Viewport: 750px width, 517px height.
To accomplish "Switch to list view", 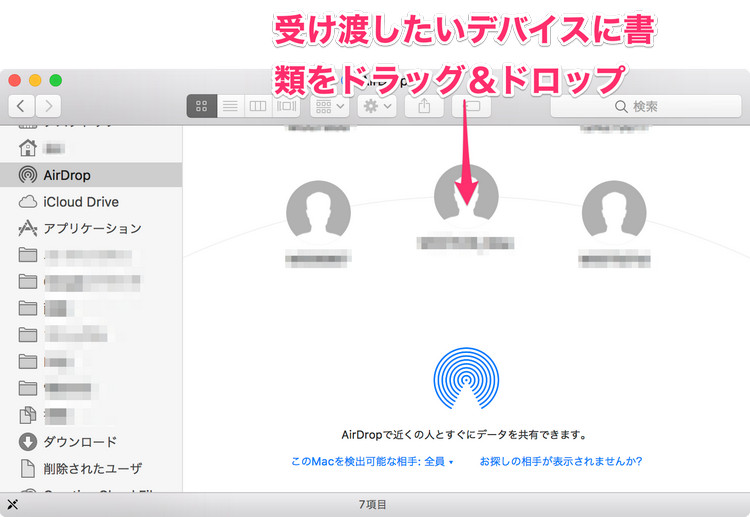I will (230, 106).
